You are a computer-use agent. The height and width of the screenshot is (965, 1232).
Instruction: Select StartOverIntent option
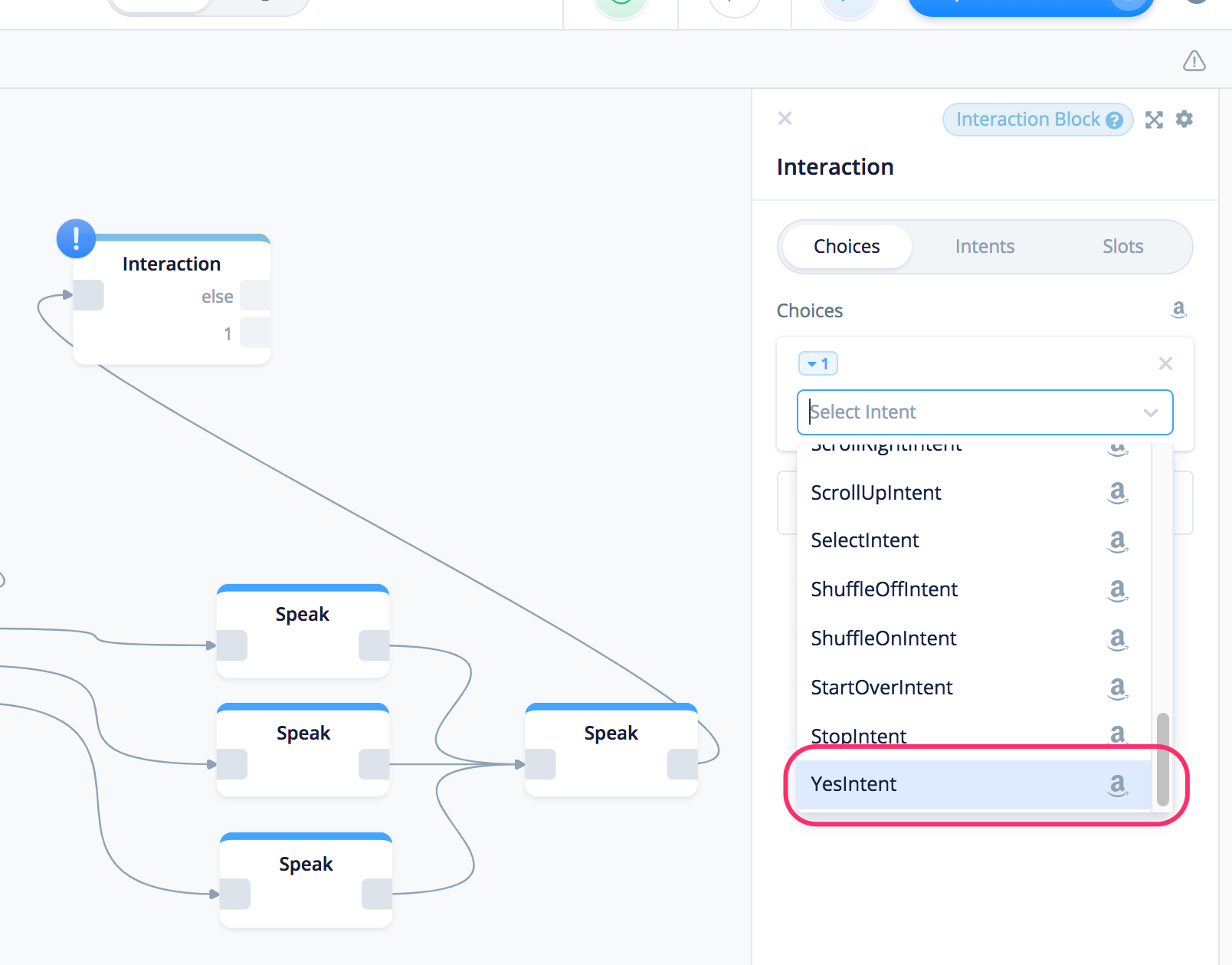(881, 688)
